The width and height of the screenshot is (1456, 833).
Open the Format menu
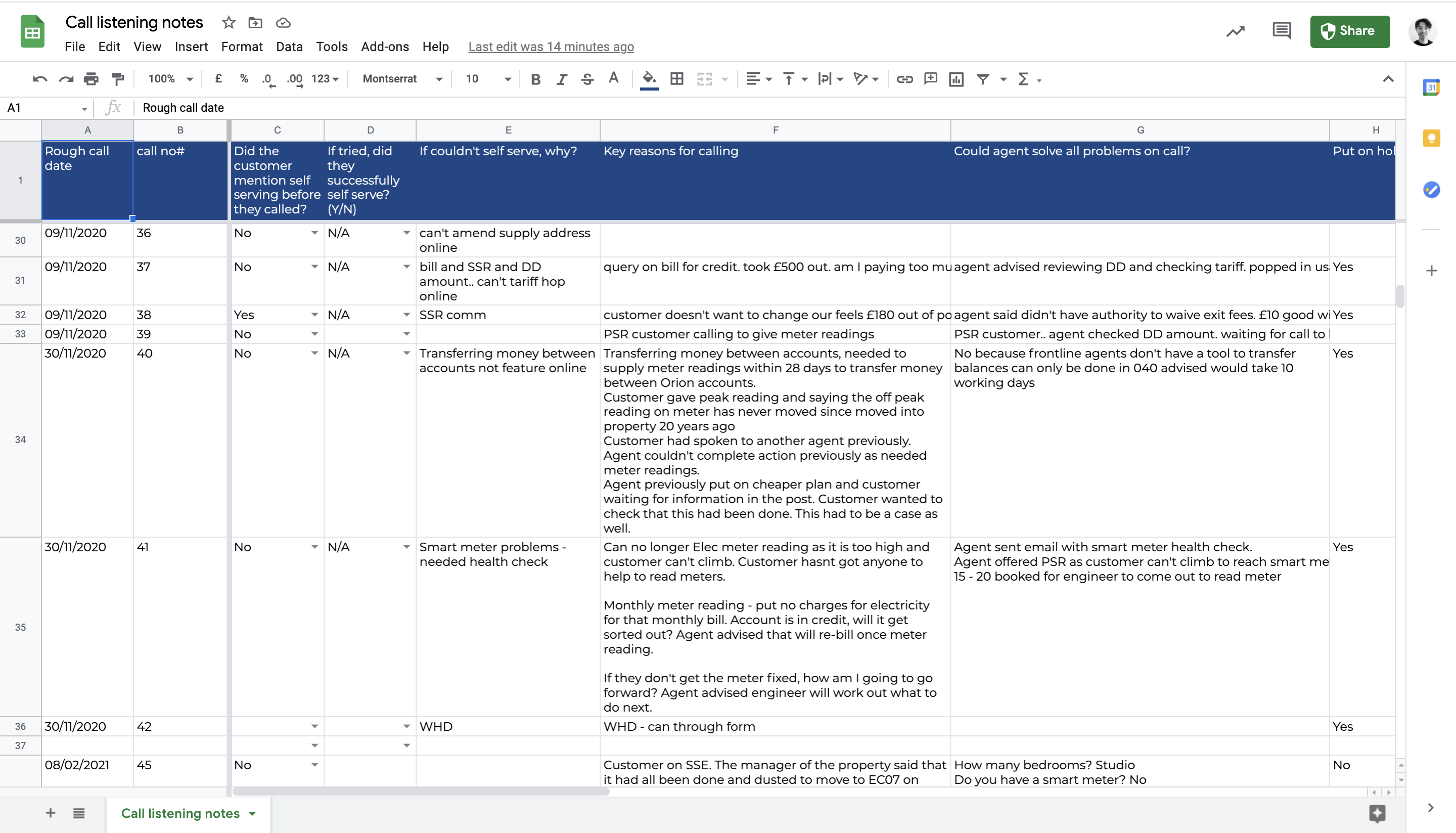tap(240, 47)
